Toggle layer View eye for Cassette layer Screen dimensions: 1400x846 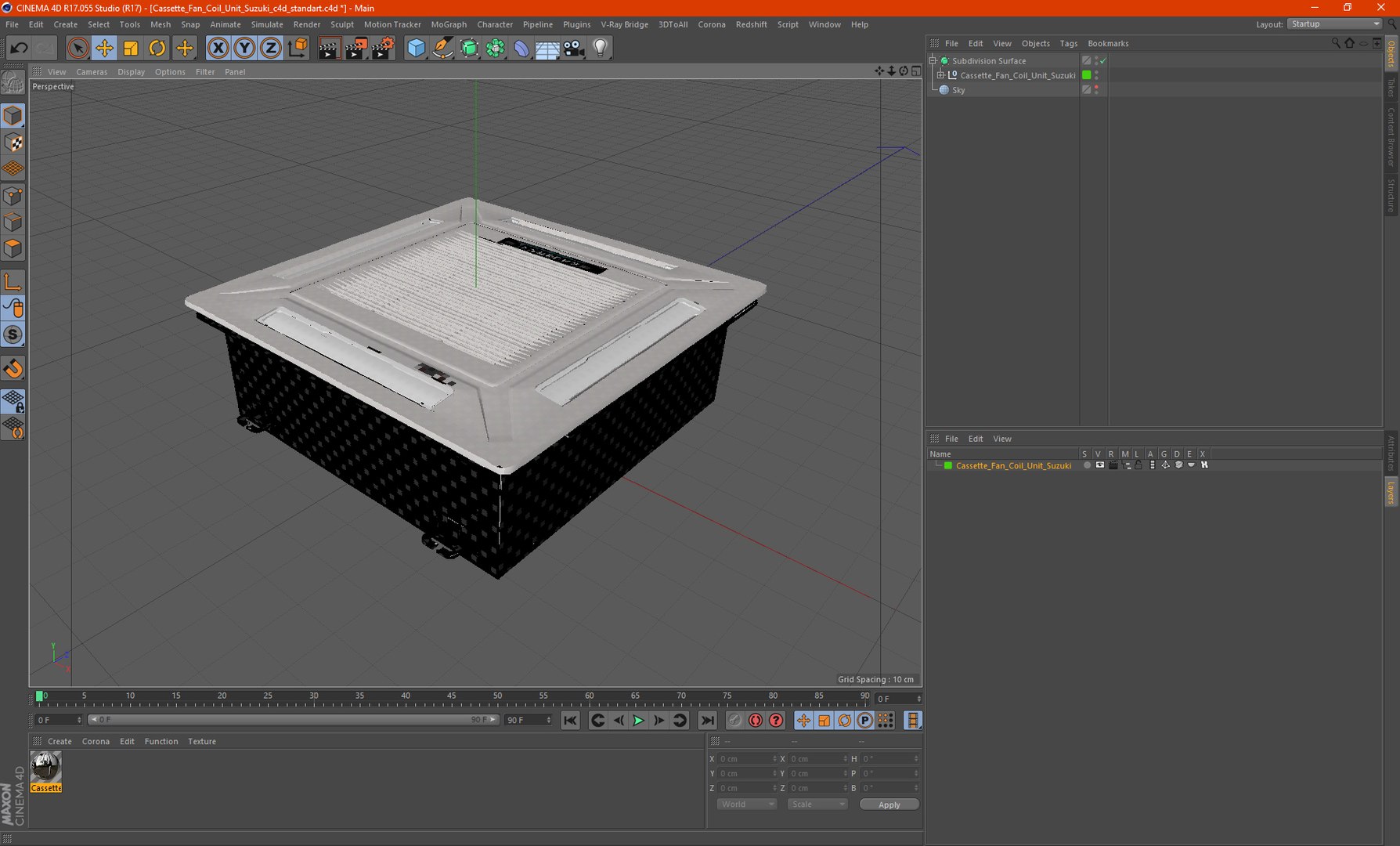(x=1100, y=465)
